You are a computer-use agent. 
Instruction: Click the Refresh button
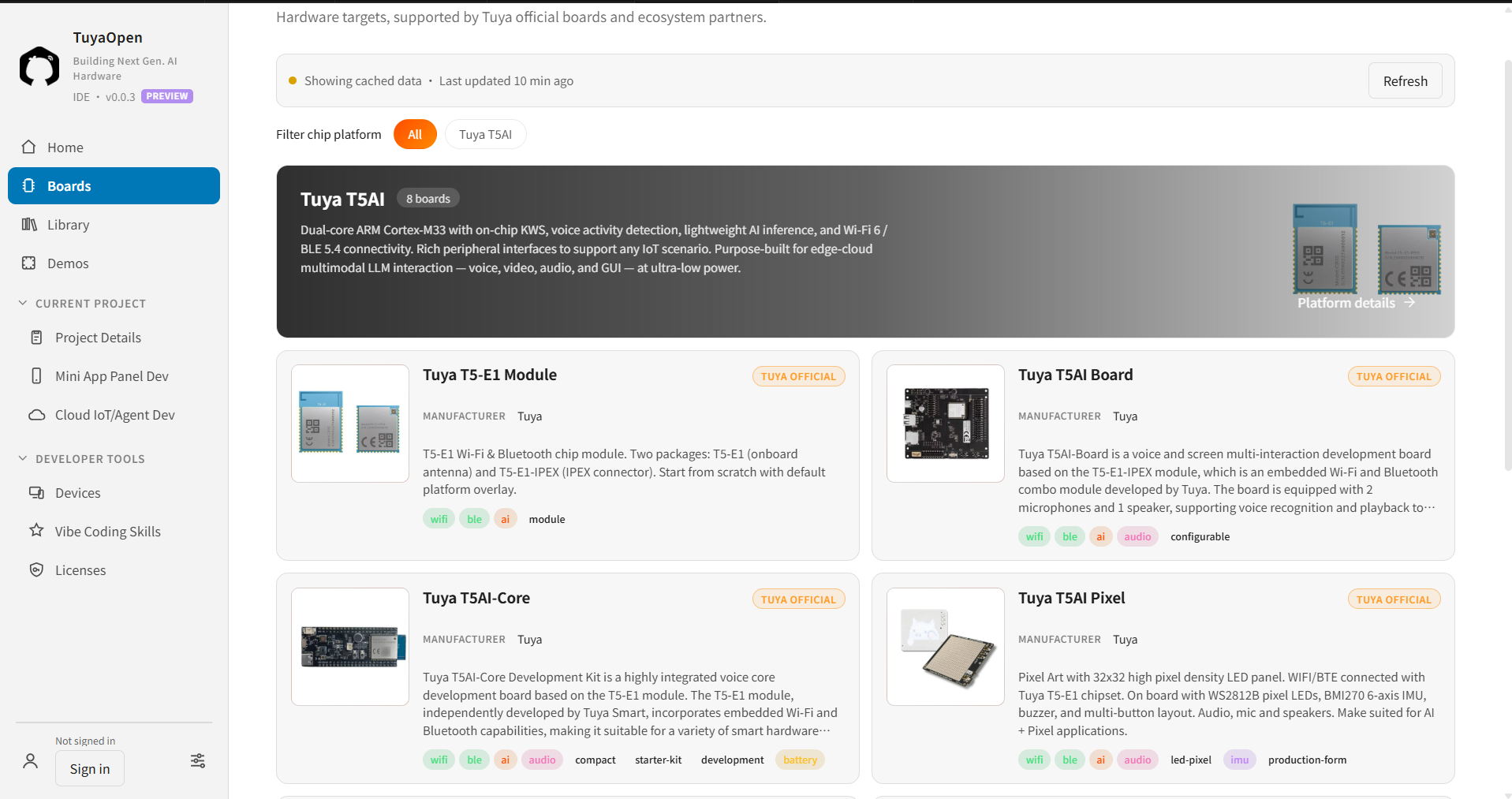(x=1405, y=80)
